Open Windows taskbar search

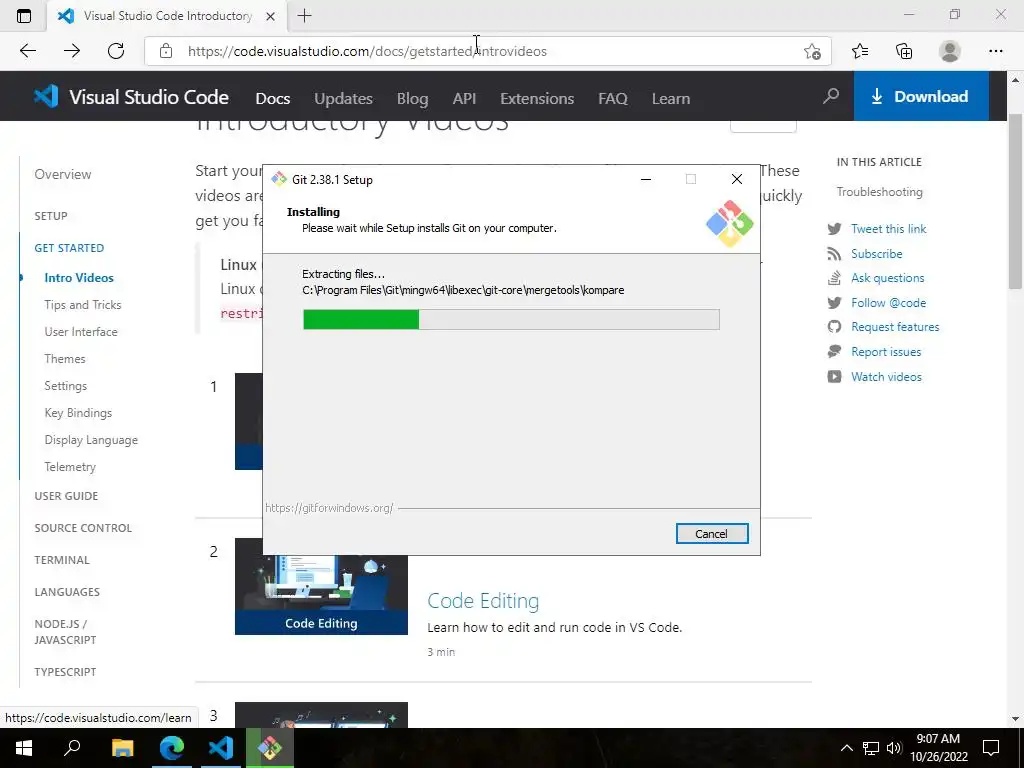tap(72, 748)
